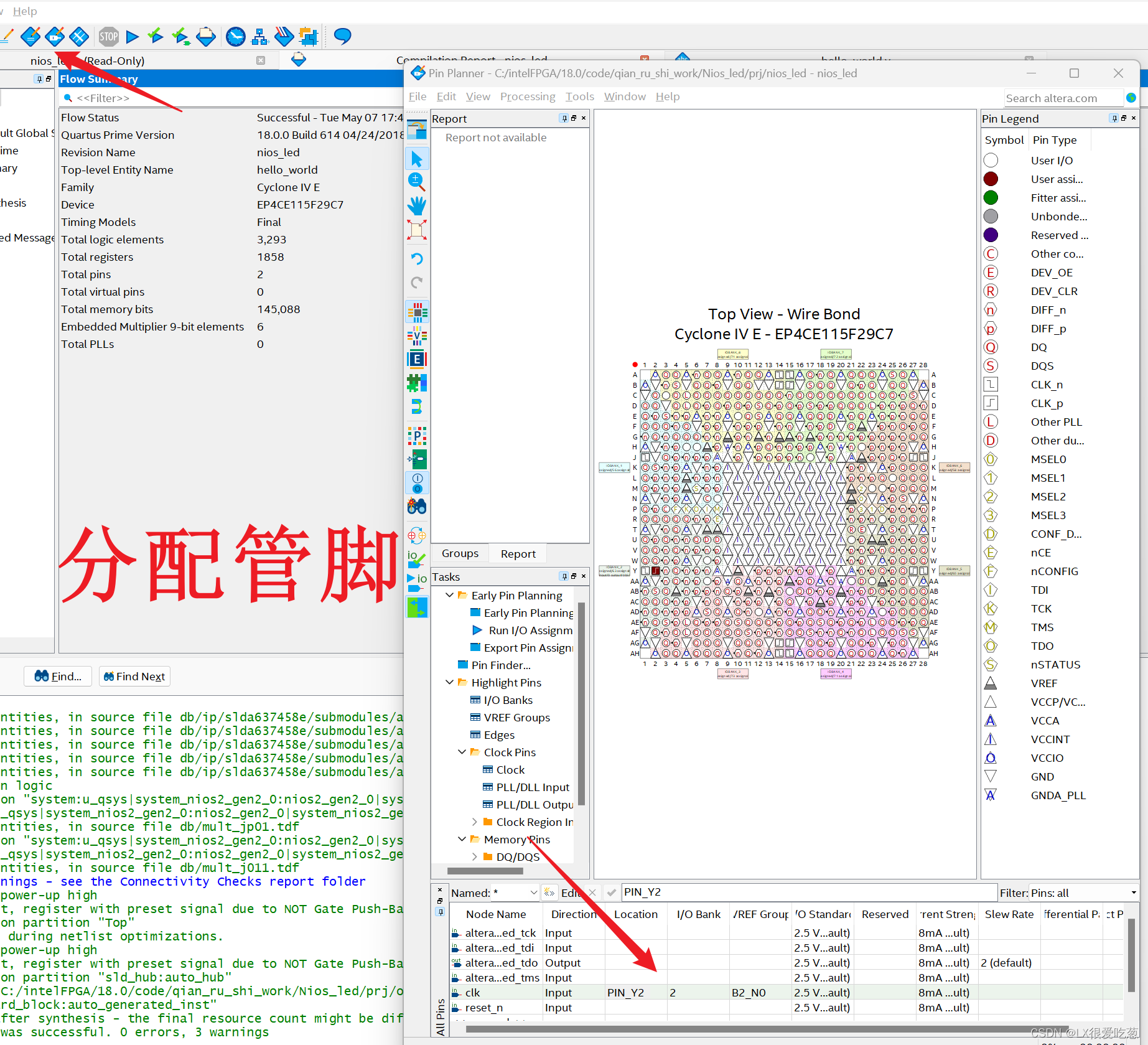The width and height of the screenshot is (1148, 1045).
Task: Click the Fit in Window icon with red arrows
Action: click(x=417, y=230)
